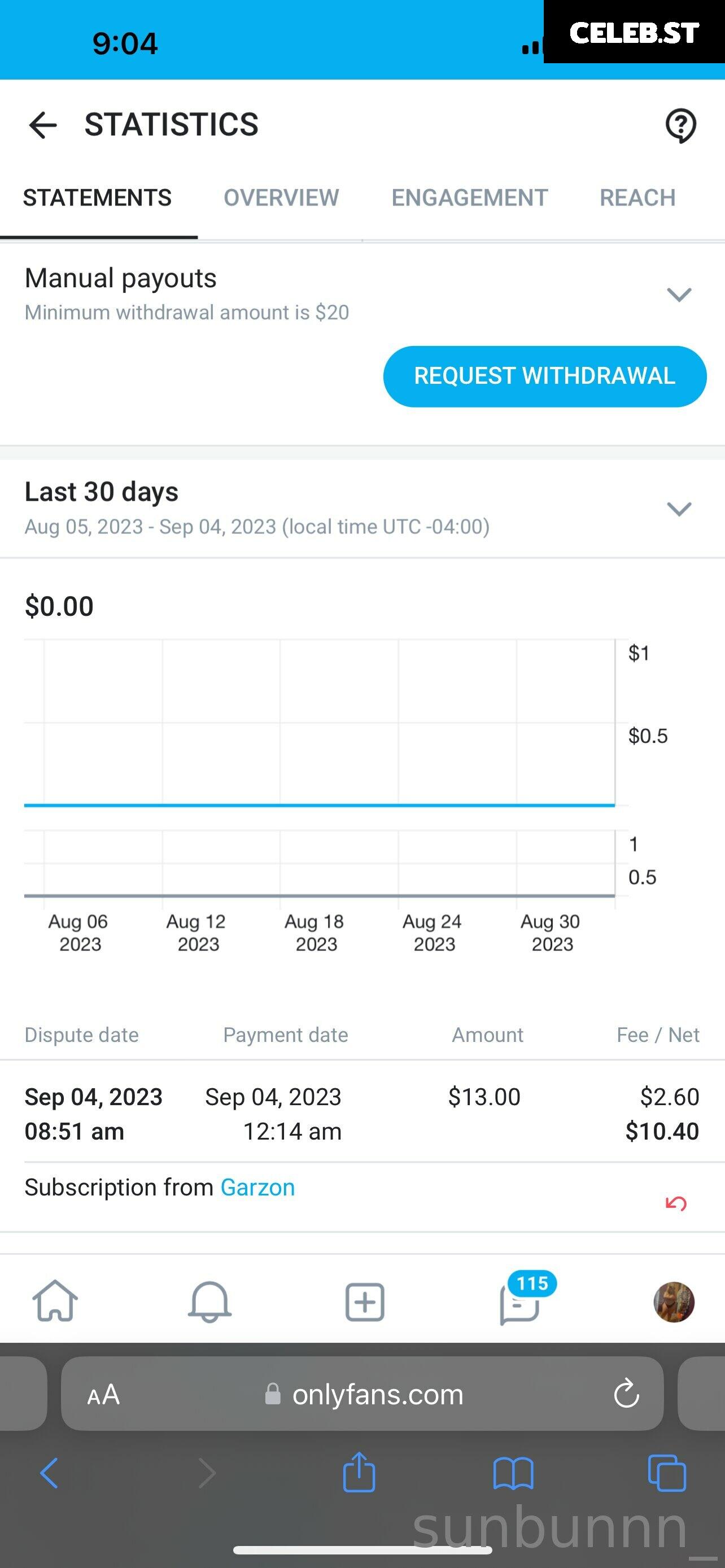Open the Safari bookmarks icon
Screen dimensions: 725x1568
point(513,1474)
